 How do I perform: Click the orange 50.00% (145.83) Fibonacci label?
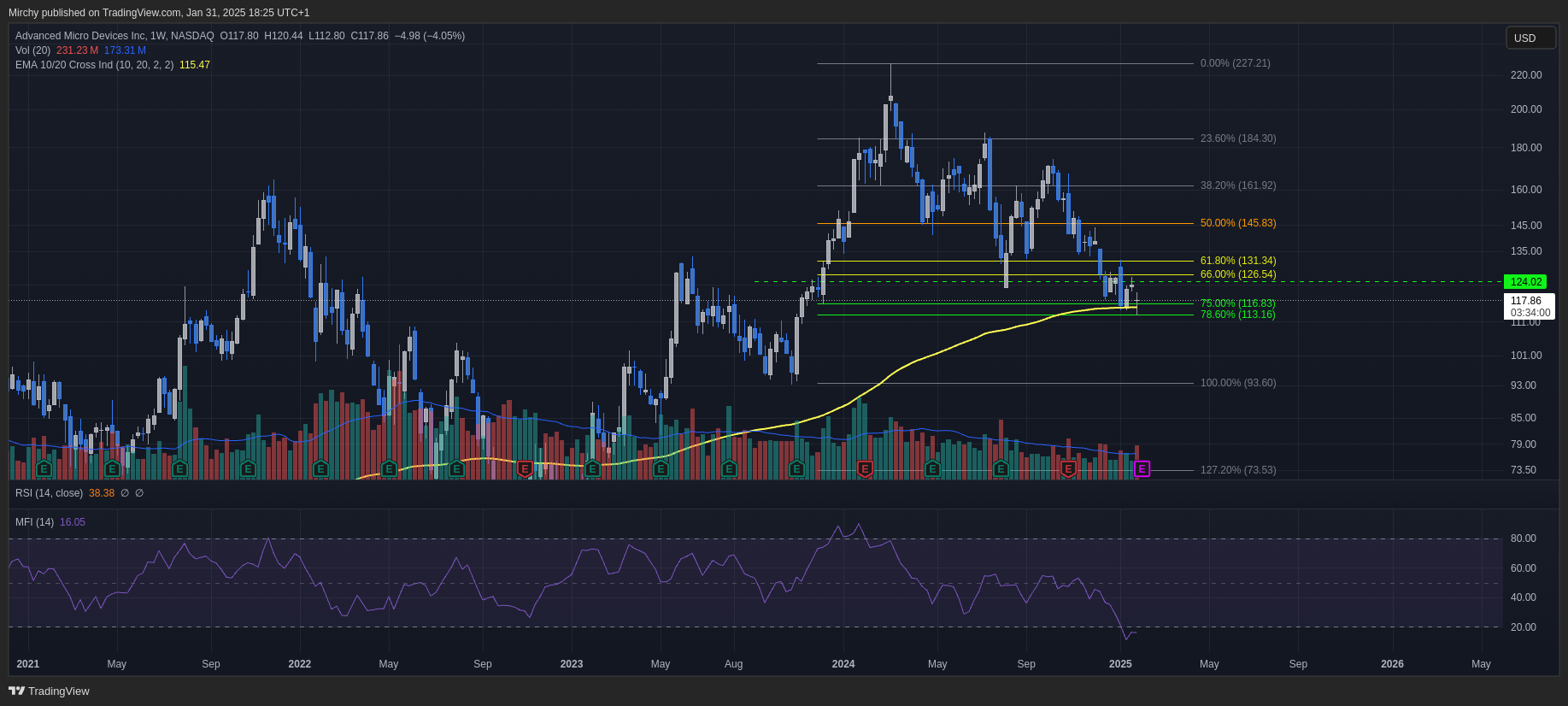point(1238,223)
